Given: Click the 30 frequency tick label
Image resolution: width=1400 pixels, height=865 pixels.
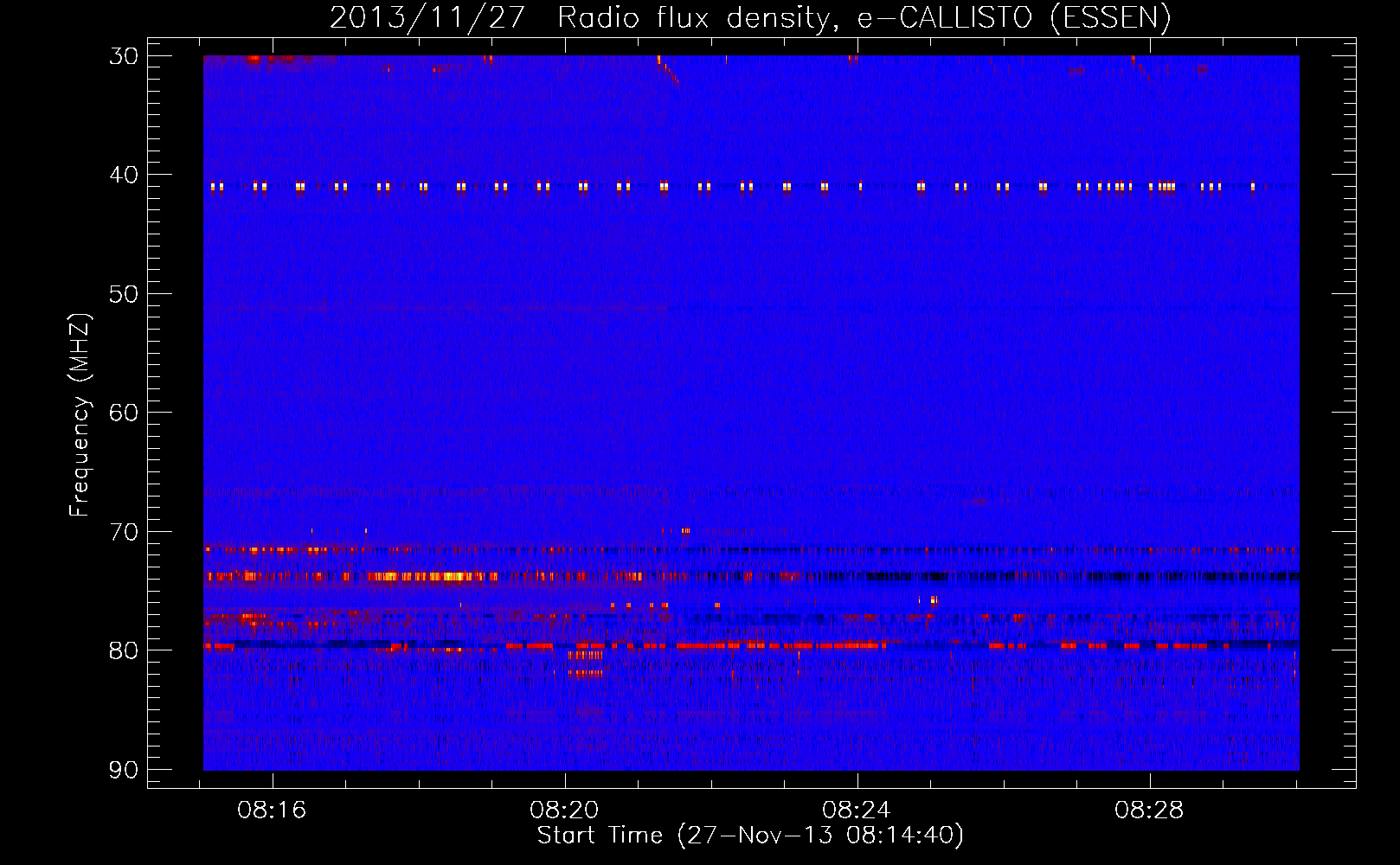Looking at the screenshot, I should coord(124,56).
